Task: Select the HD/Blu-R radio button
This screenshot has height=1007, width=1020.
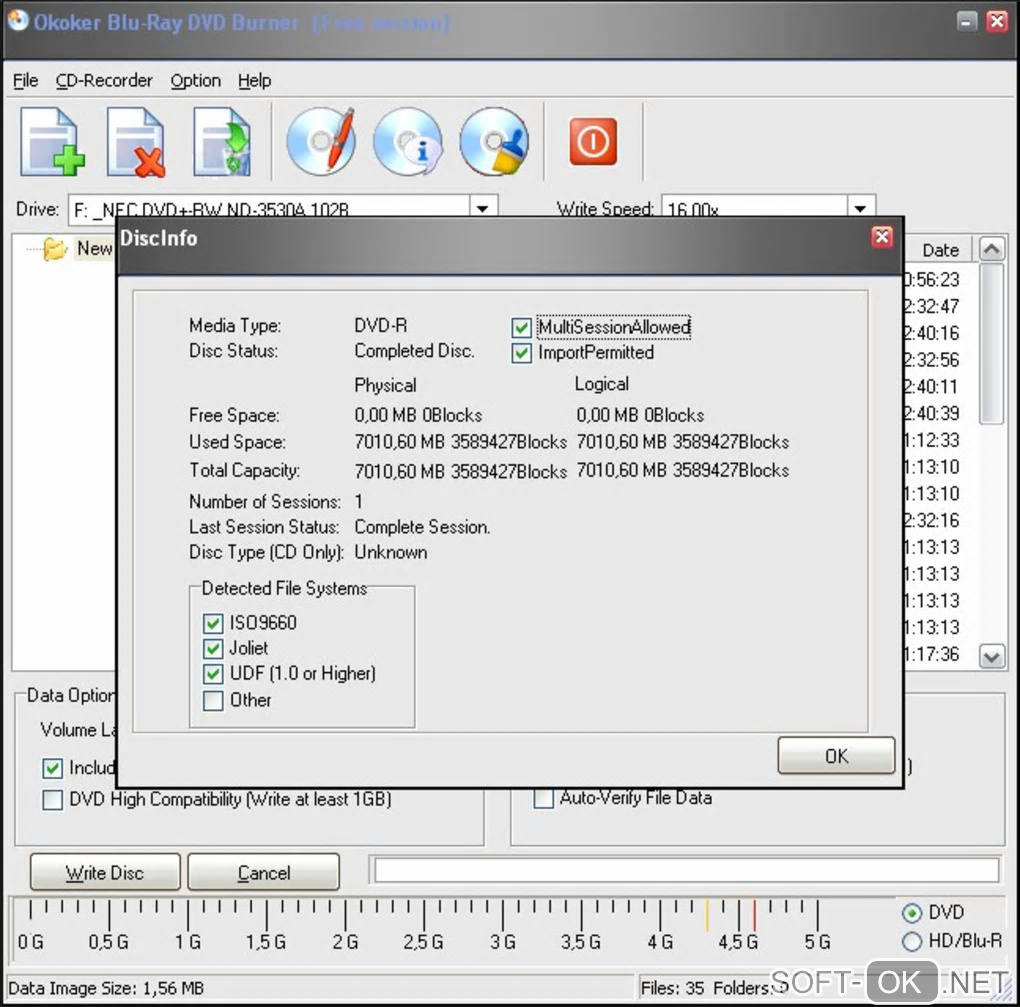Action: pos(911,941)
